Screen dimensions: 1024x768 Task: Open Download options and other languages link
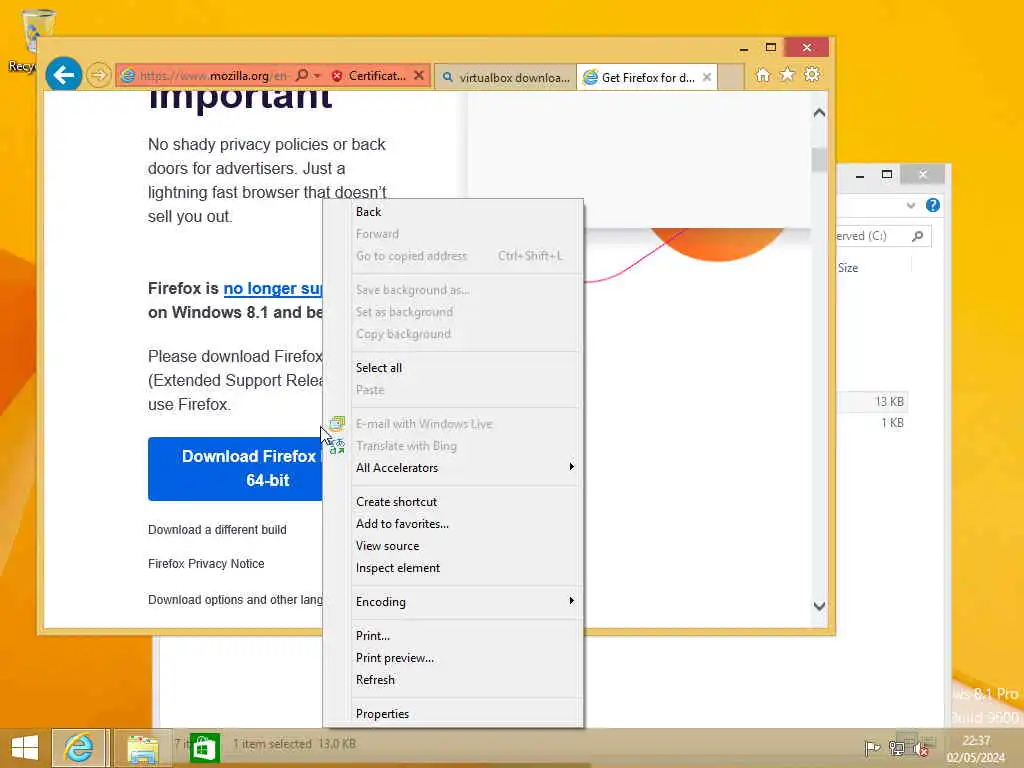235,600
